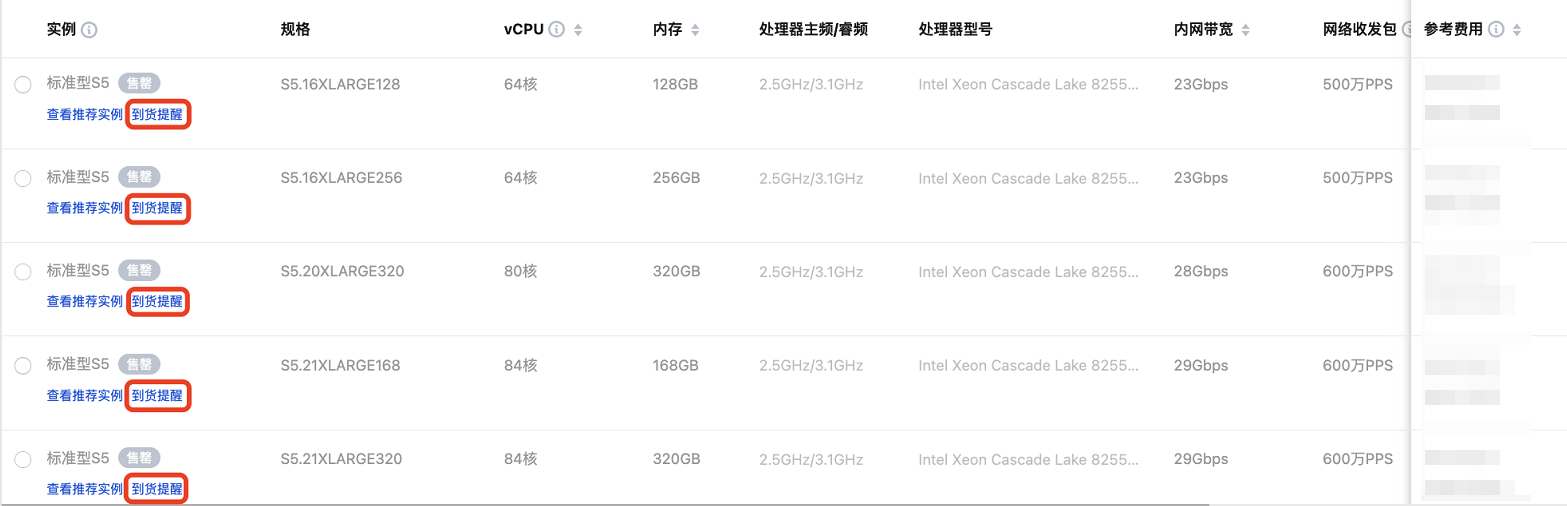
Task: Click the 售罄 badge in S5.16XLARGE128 row
Action: click(140, 84)
